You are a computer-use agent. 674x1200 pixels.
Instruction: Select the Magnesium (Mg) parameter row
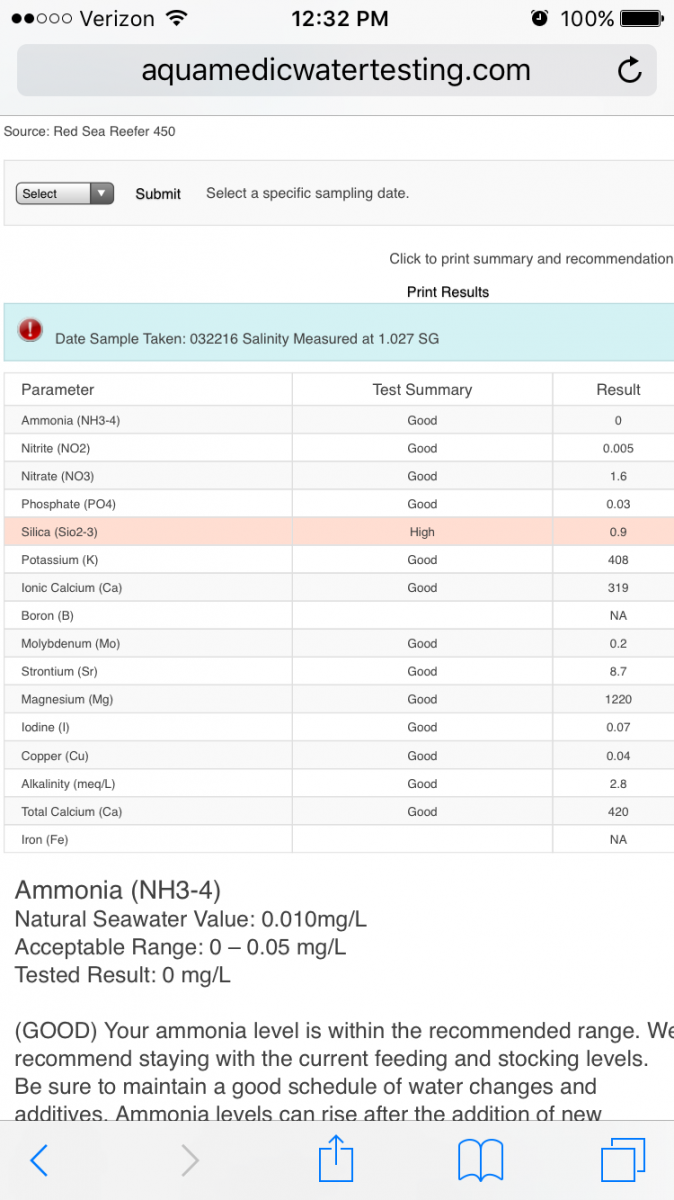(339, 699)
